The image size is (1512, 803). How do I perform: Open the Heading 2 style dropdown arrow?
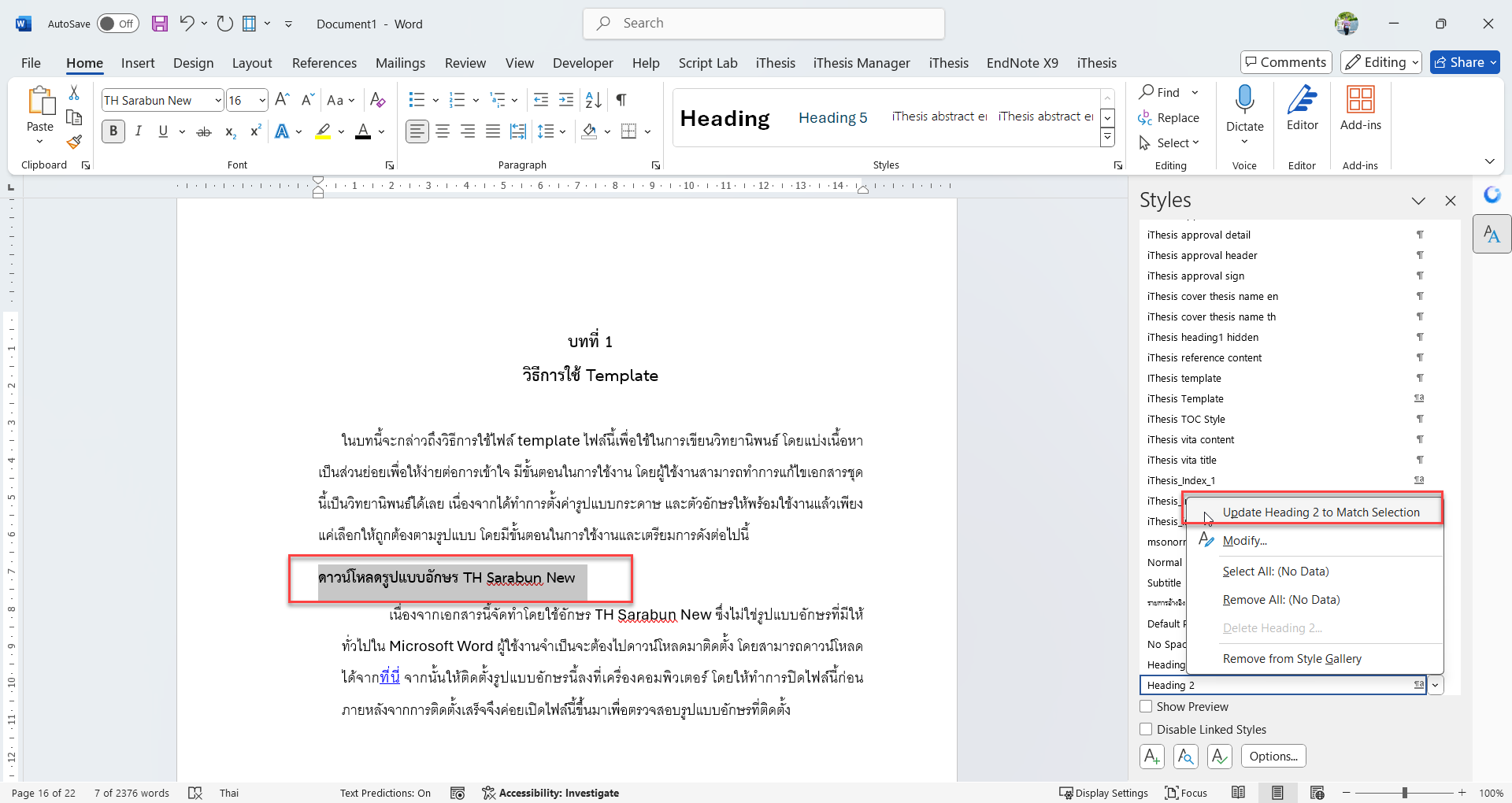[1436, 685]
